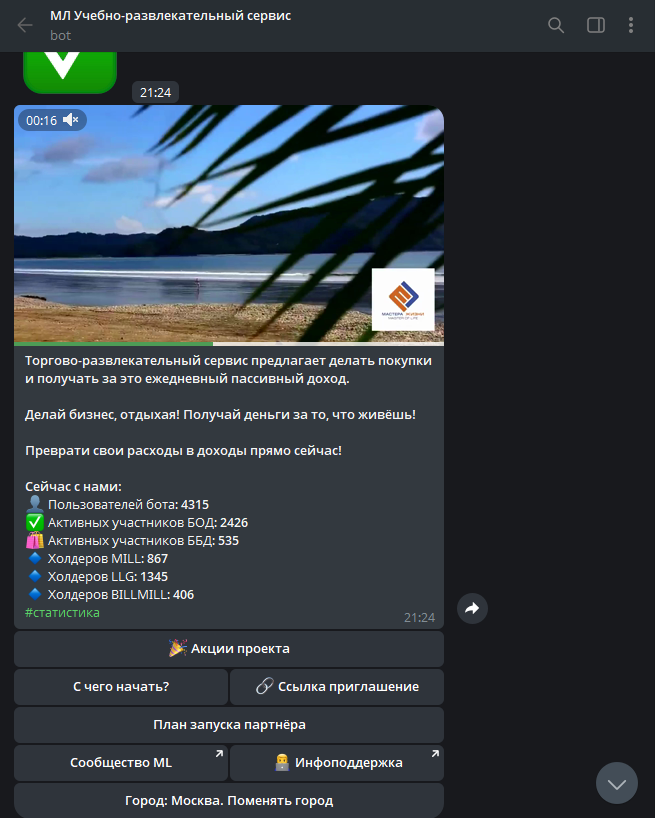Unmute the video via the speaker icon
Image resolution: width=655 pixels, height=818 pixels.
click(x=70, y=121)
